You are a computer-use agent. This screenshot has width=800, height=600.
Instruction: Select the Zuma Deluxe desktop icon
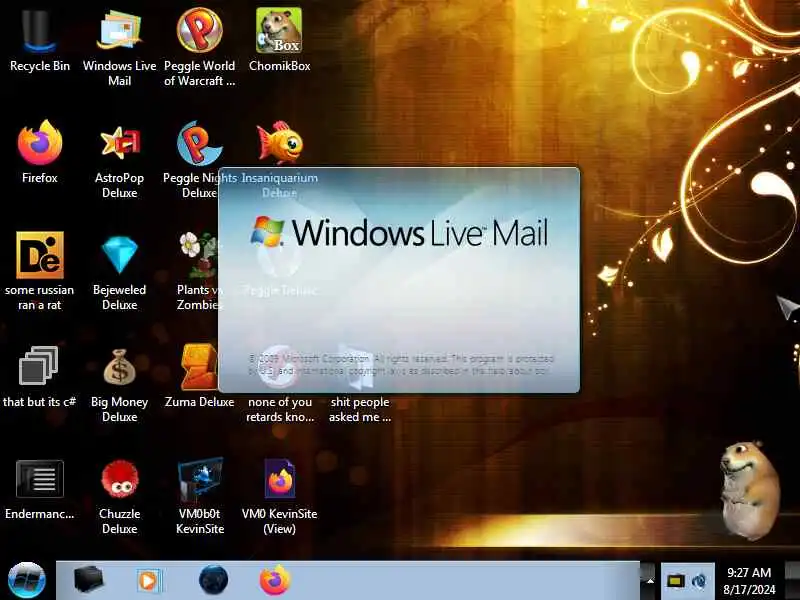(199, 377)
